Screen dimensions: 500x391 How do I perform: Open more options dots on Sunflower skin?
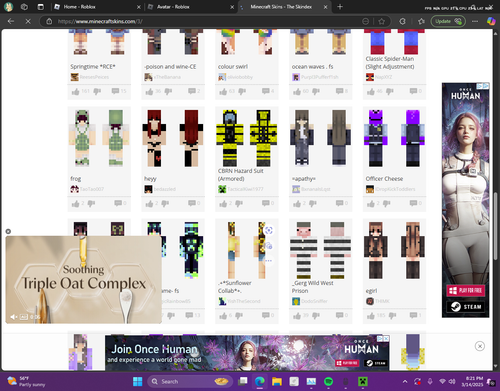pos(269,260)
